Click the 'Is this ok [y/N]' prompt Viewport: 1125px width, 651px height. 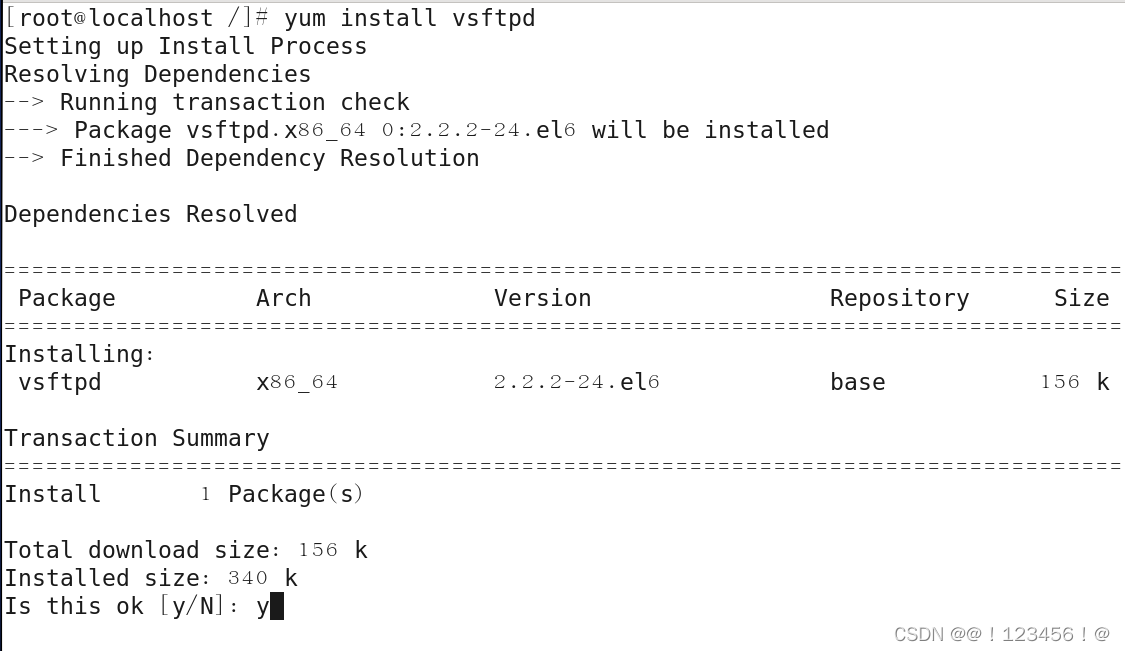(x=122, y=606)
